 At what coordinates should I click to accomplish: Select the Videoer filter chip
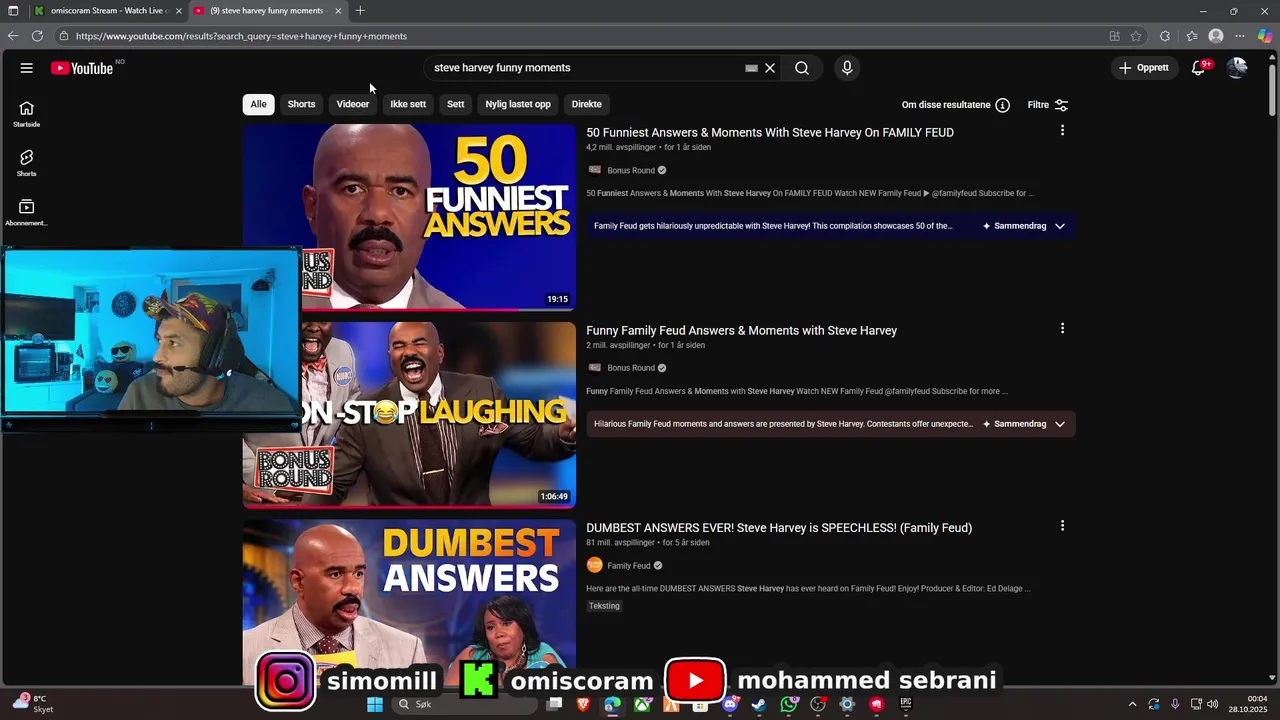(x=353, y=104)
